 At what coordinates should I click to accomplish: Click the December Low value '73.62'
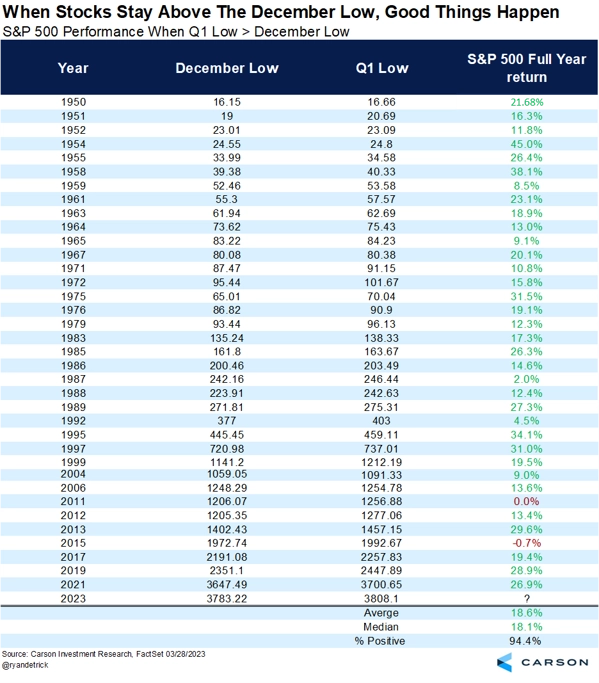(x=227, y=227)
